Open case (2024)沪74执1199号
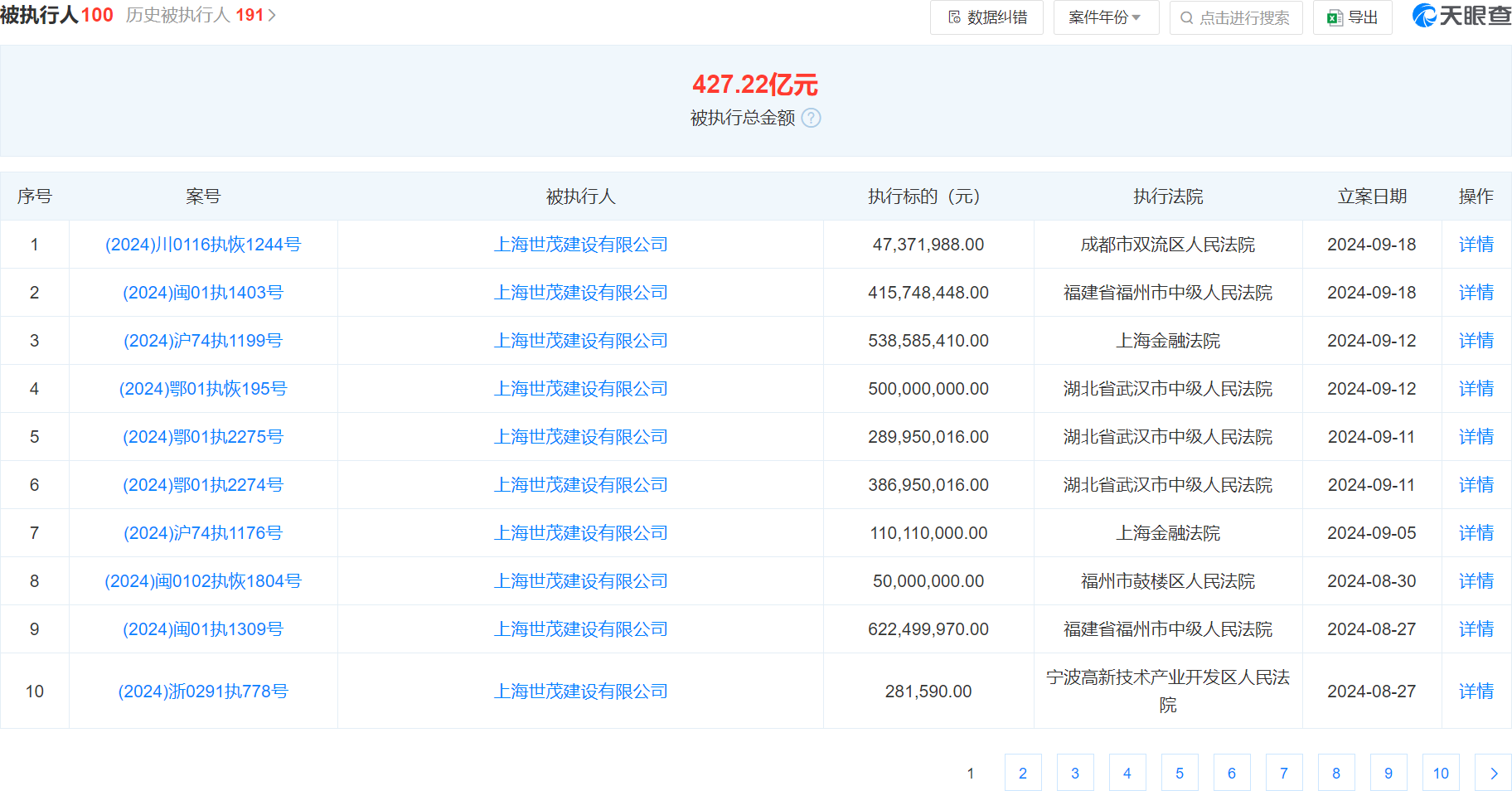This screenshot has width=1512, height=791. (x=203, y=341)
